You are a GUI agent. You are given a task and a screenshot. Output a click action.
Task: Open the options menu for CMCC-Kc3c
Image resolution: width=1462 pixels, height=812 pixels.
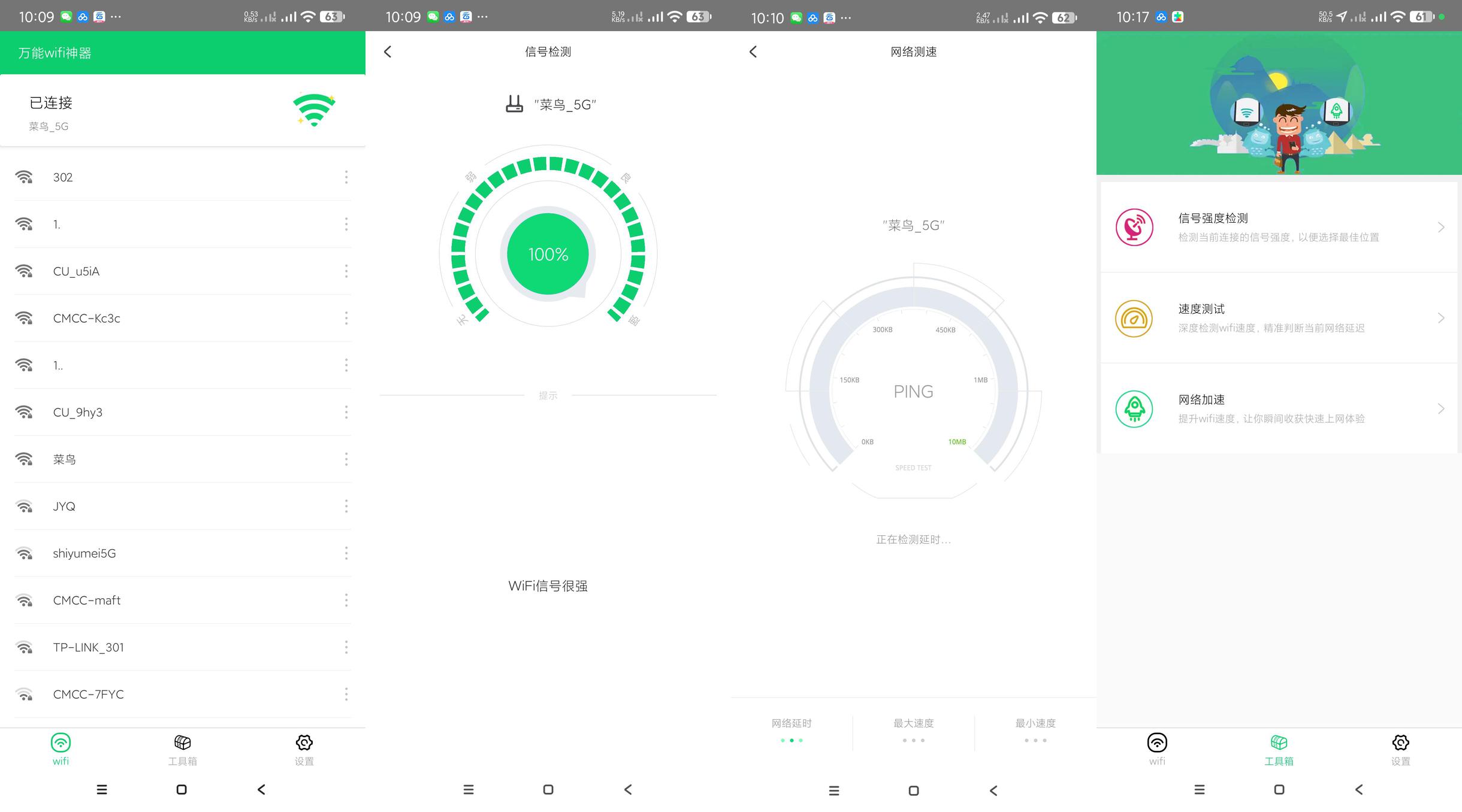(346, 319)
